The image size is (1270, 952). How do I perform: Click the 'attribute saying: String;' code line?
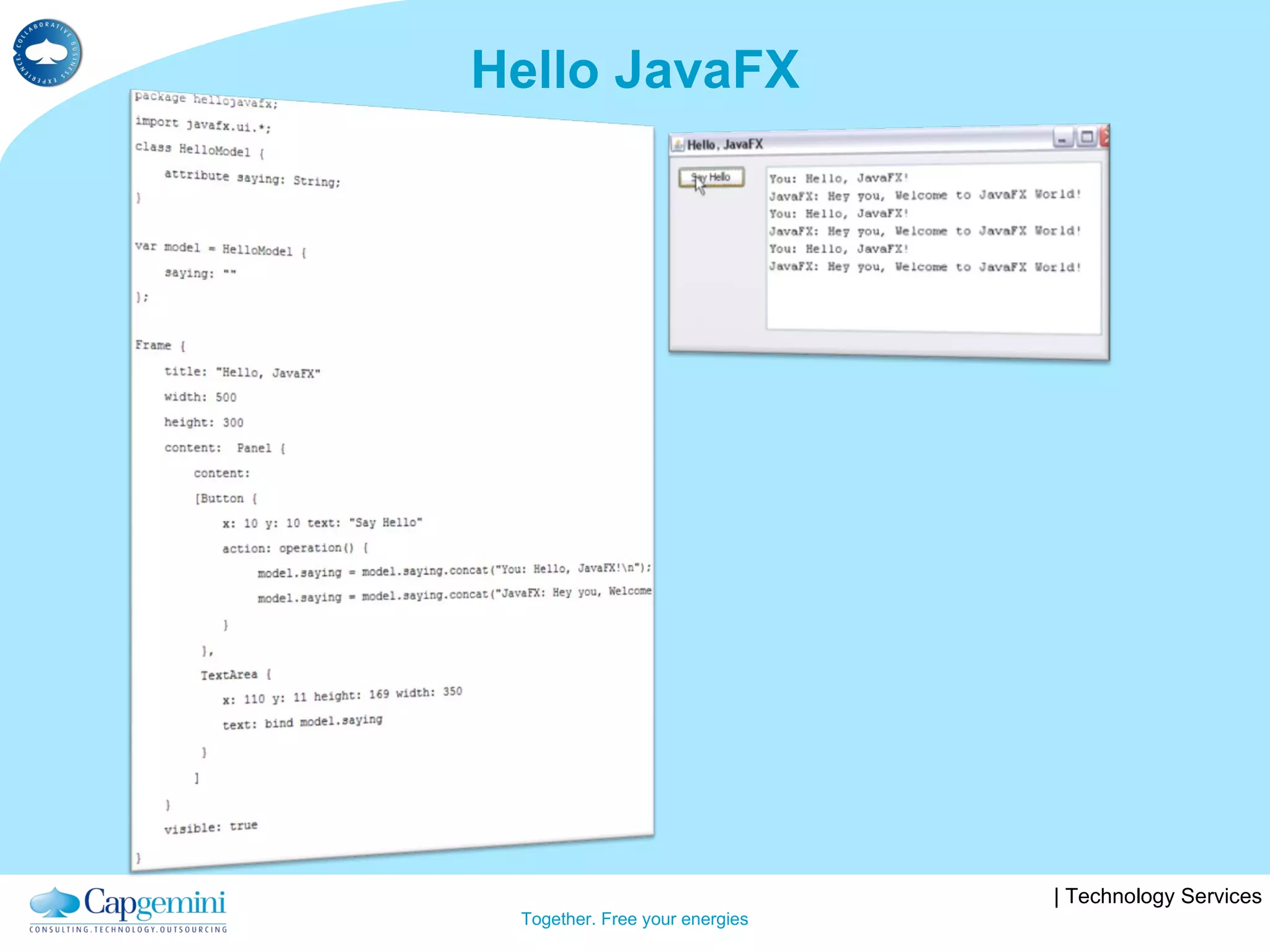tap(252, 178)
